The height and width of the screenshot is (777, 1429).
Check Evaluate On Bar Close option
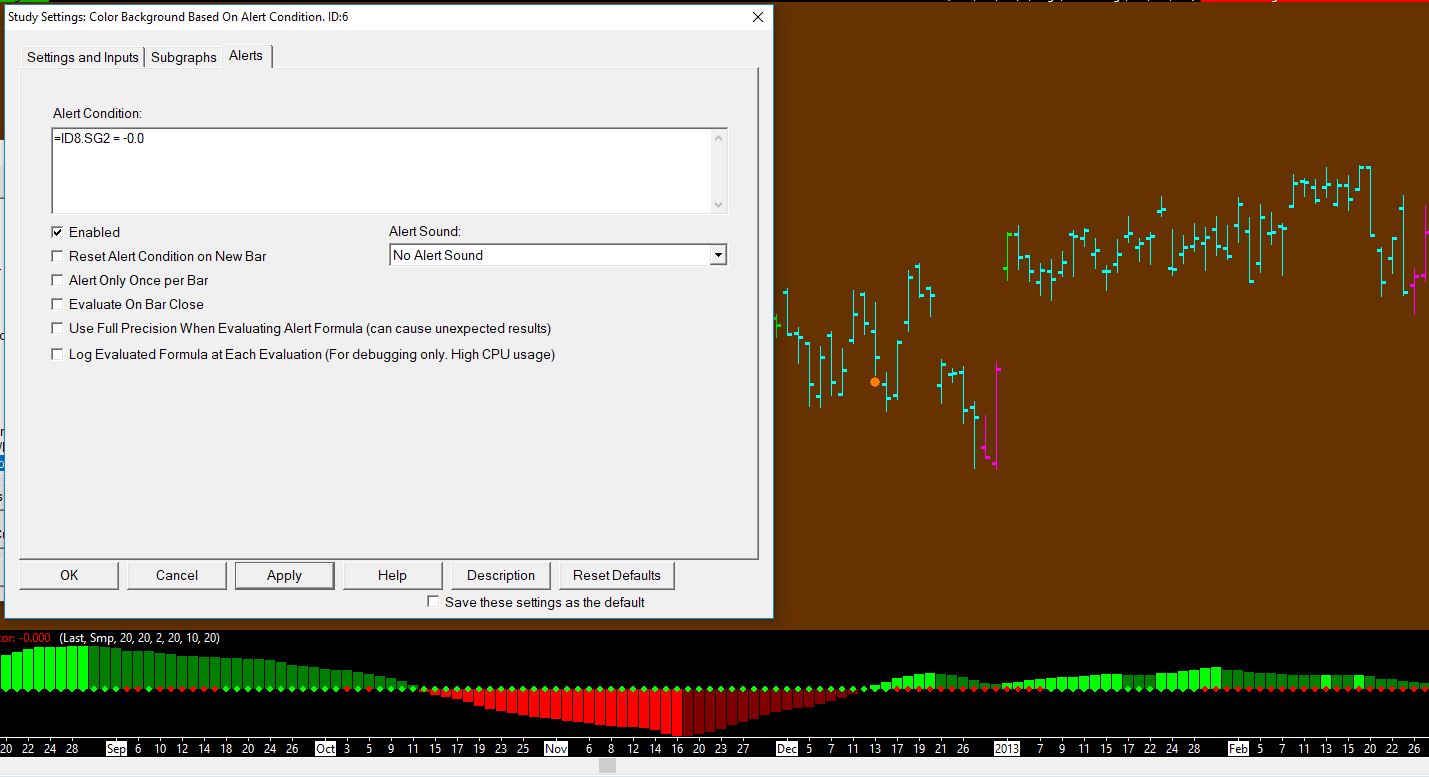point(58,304)
